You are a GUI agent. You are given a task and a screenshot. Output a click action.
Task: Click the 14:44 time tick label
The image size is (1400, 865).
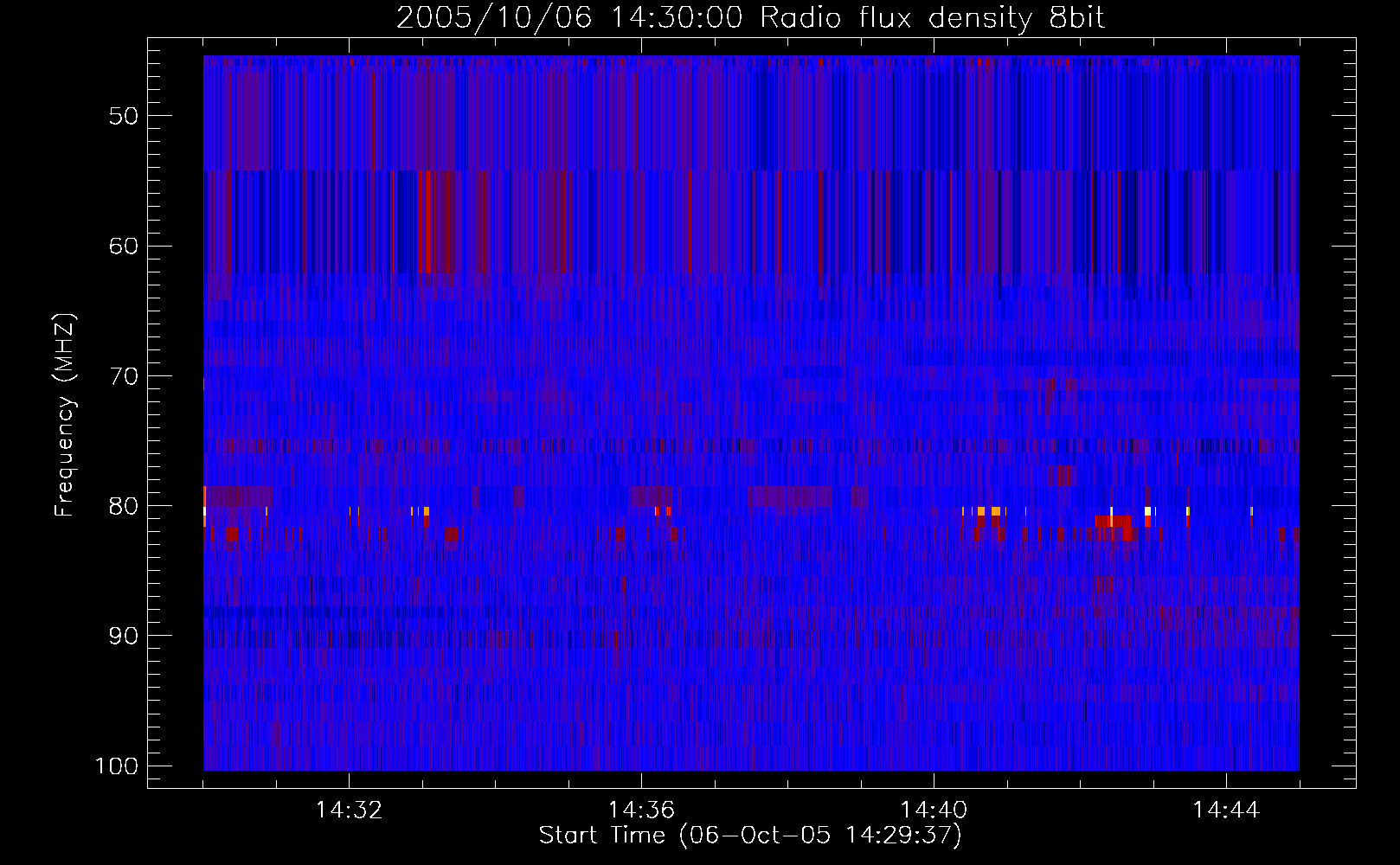[1226, 811]
